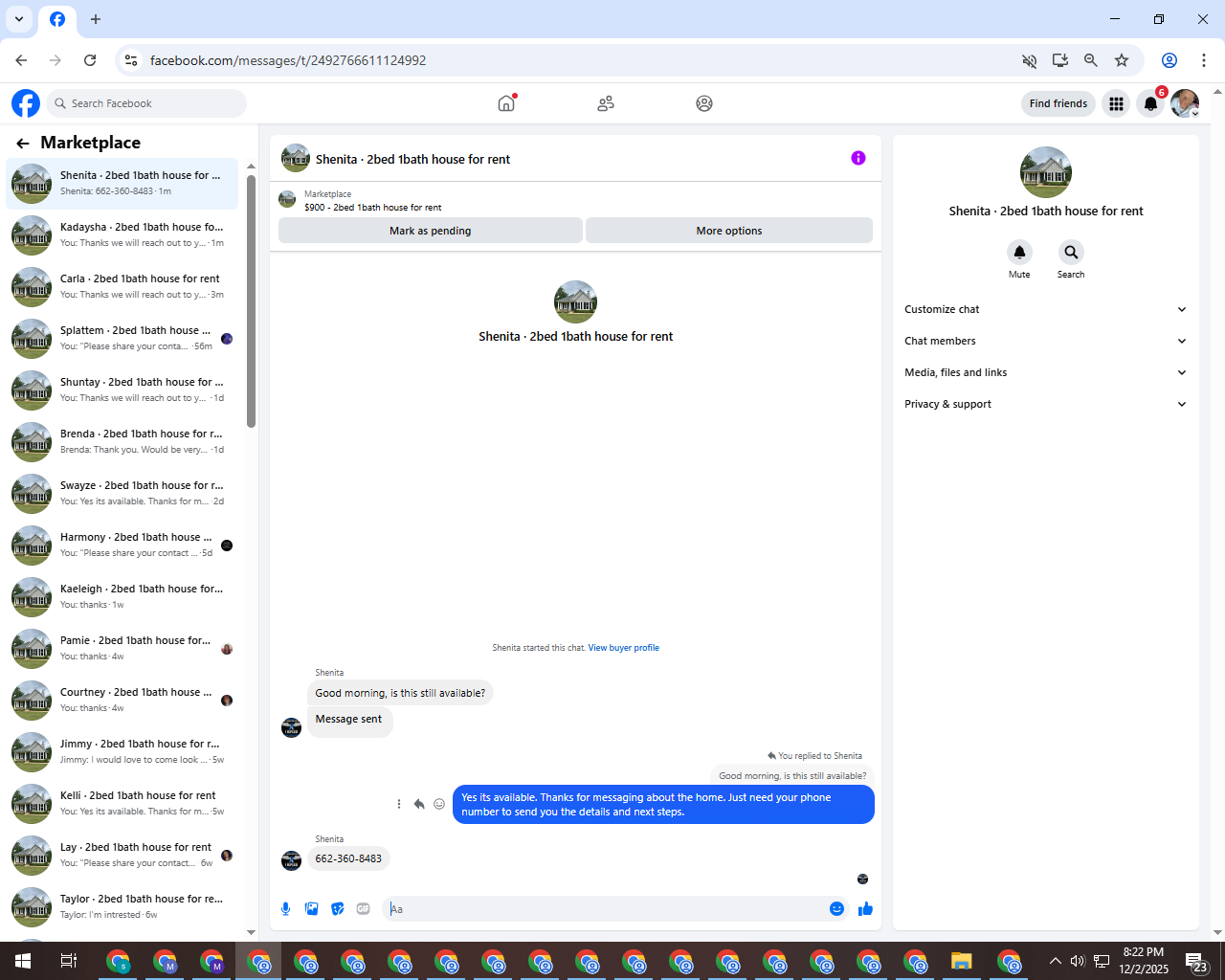
Task: Reply to the sent message arrow icon
Action: 419,804
